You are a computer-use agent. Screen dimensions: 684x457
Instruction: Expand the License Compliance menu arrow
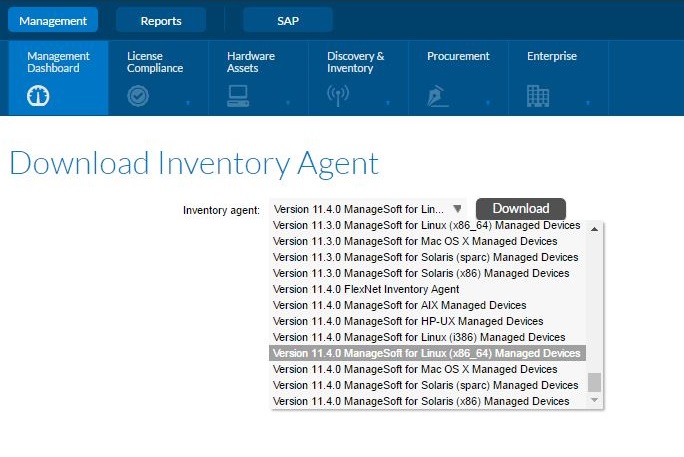[188, 103]
